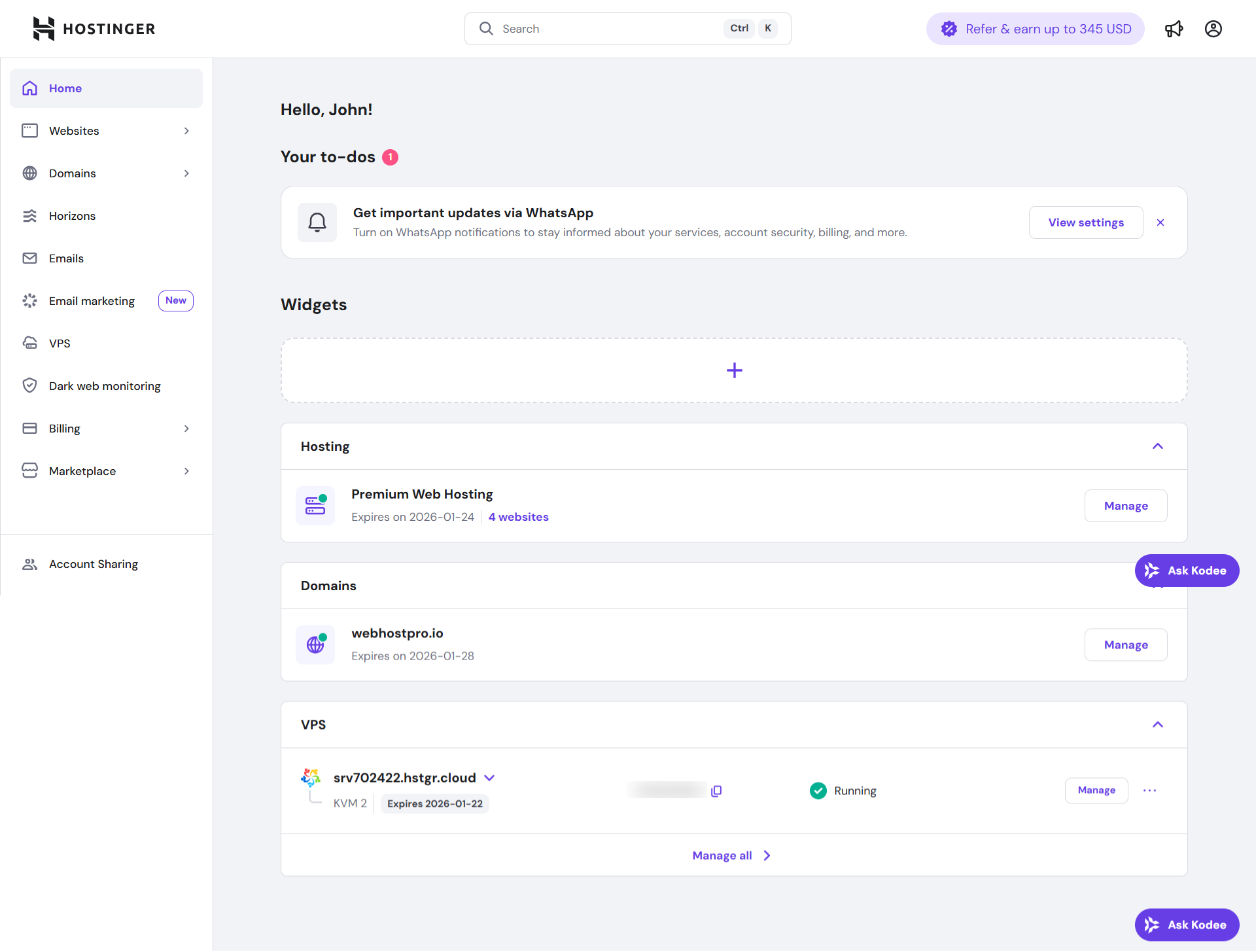This screenshot has height=952, width=1256.
Task: Click the View settings button
Action: click(x=1086, y=222)
